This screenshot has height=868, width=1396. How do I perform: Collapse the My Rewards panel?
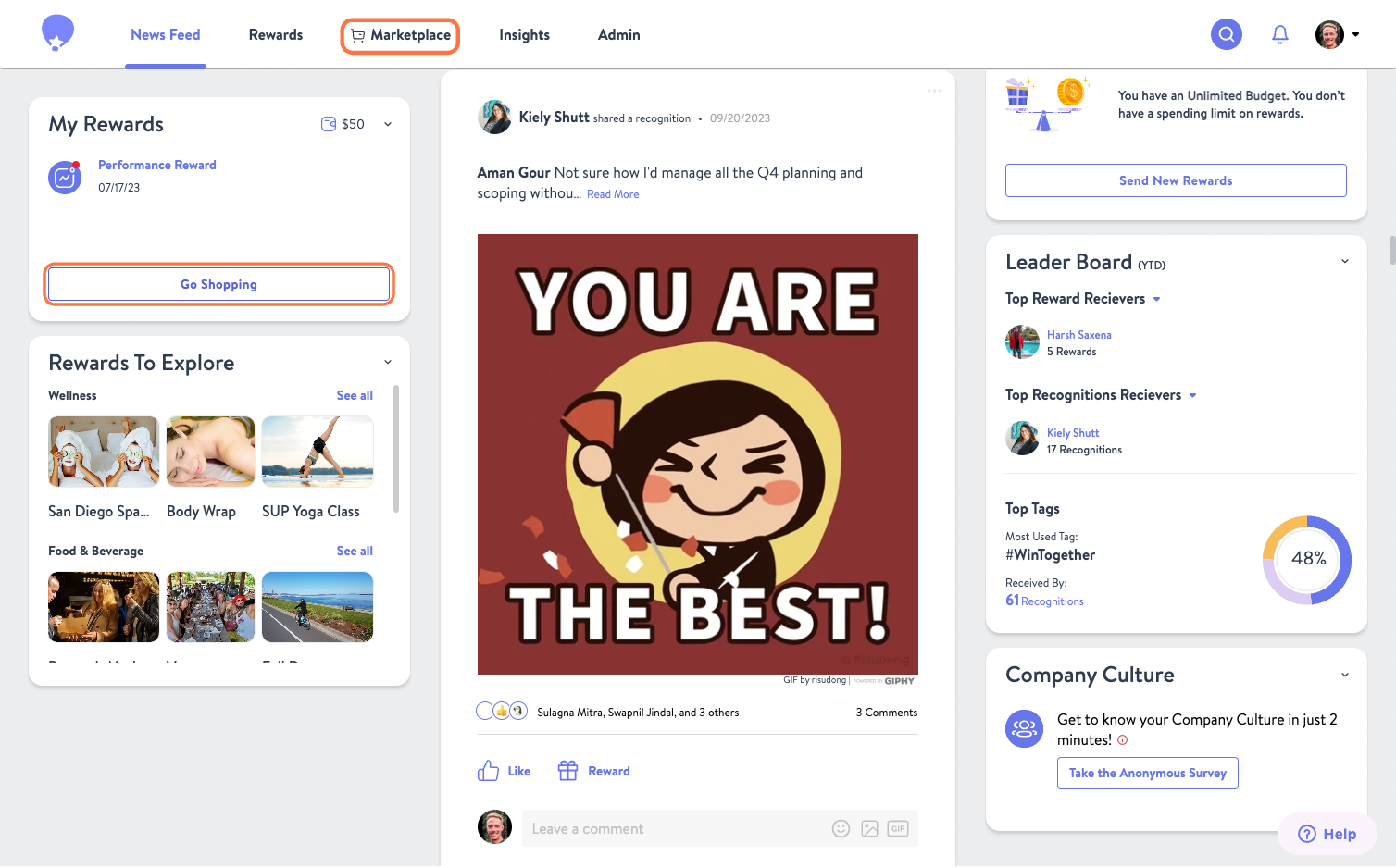pos(388,124)
